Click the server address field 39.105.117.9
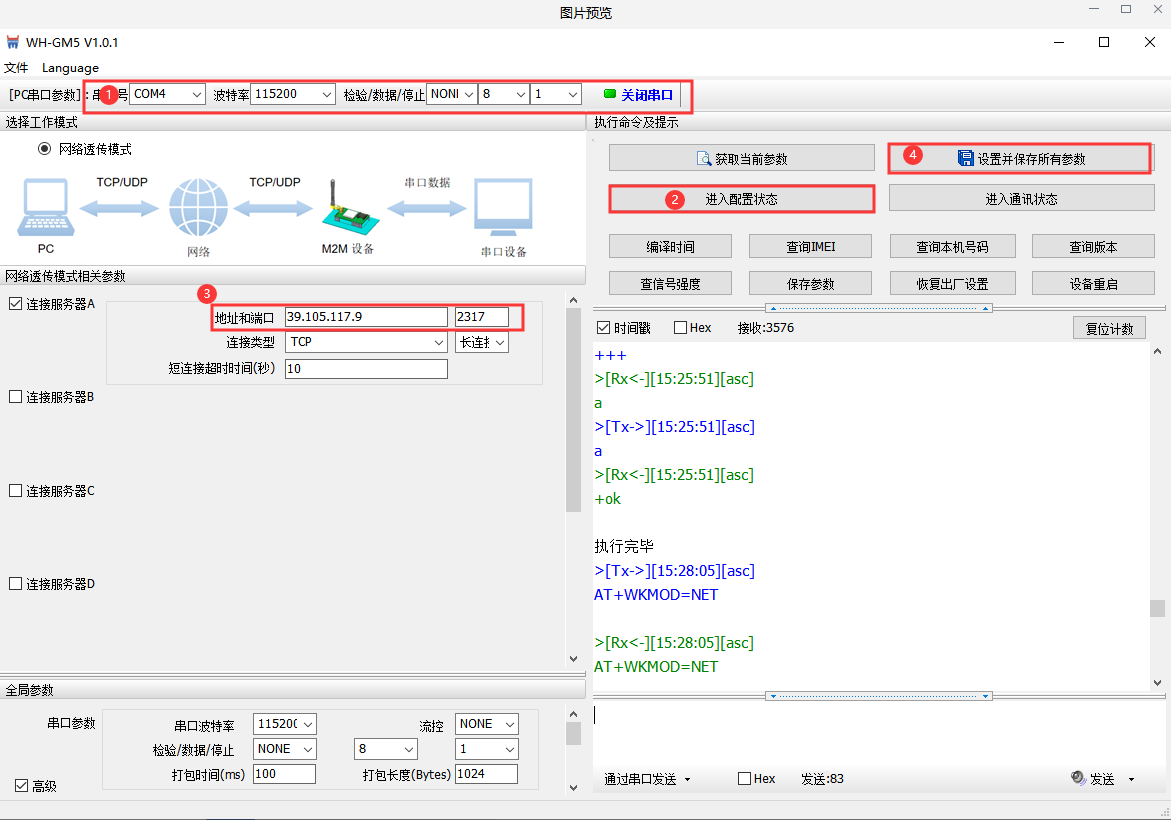 pyautogui.click(x=366, y=317)
